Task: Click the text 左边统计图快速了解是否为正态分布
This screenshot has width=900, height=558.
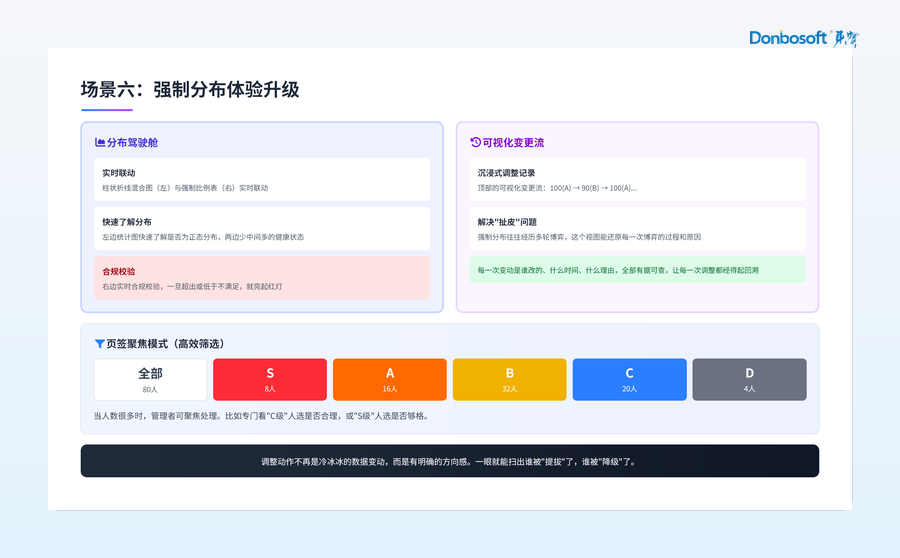Action: (203, 237)
